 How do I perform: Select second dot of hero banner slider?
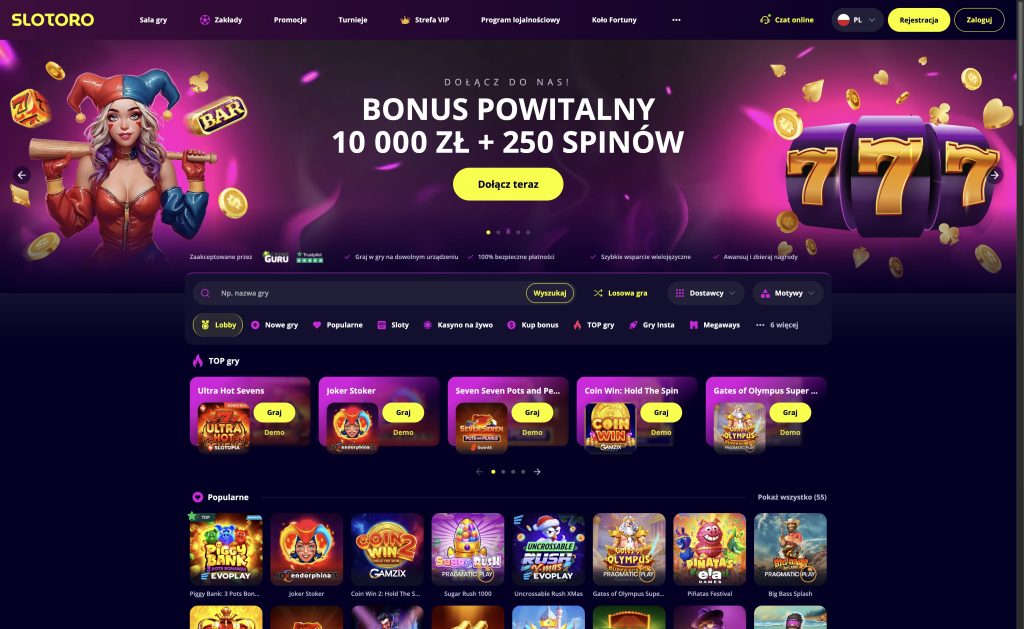point(498,232)
